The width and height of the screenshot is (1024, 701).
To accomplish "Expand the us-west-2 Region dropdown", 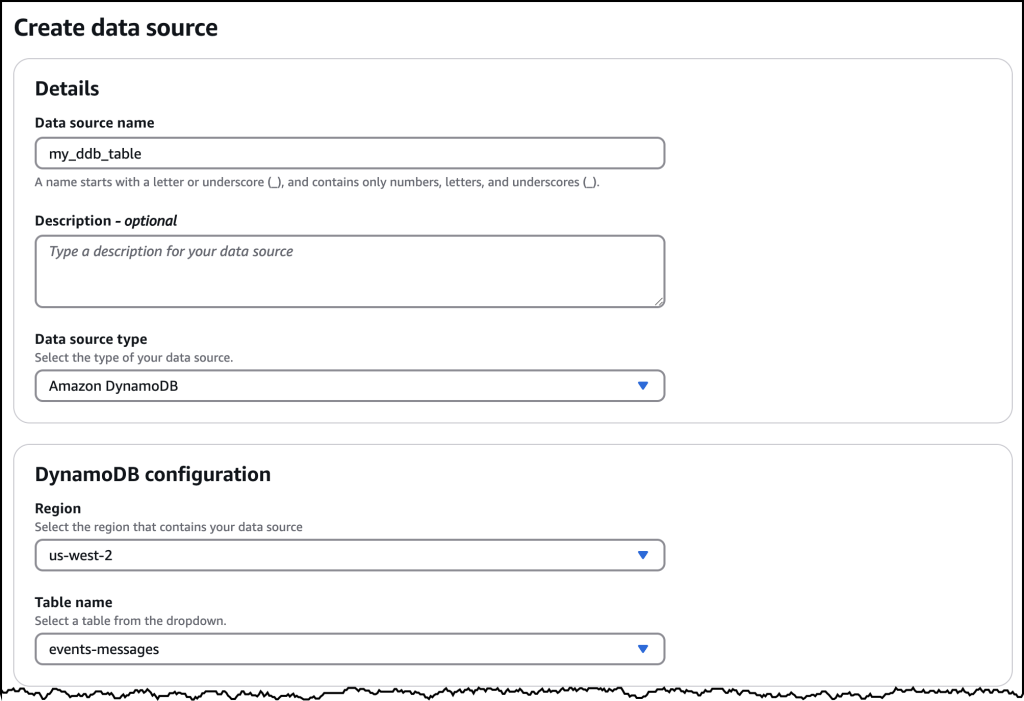I will [x=350, y=555].
